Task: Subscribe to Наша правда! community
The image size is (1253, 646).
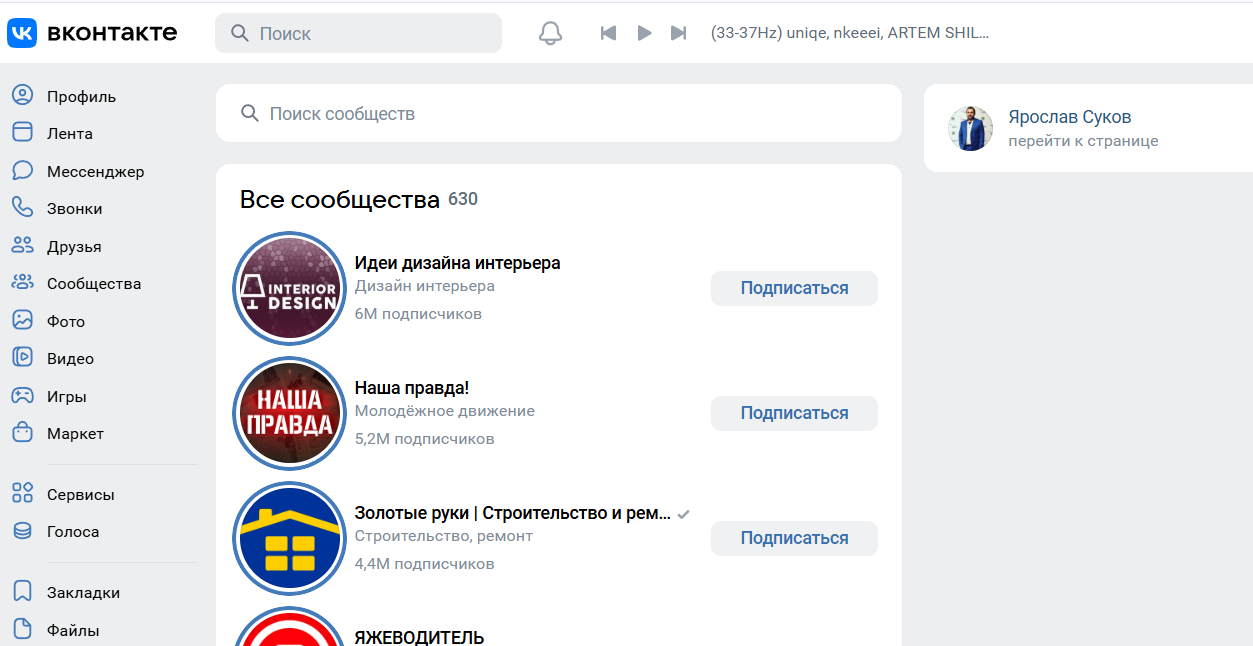Action: coord(793,412)
